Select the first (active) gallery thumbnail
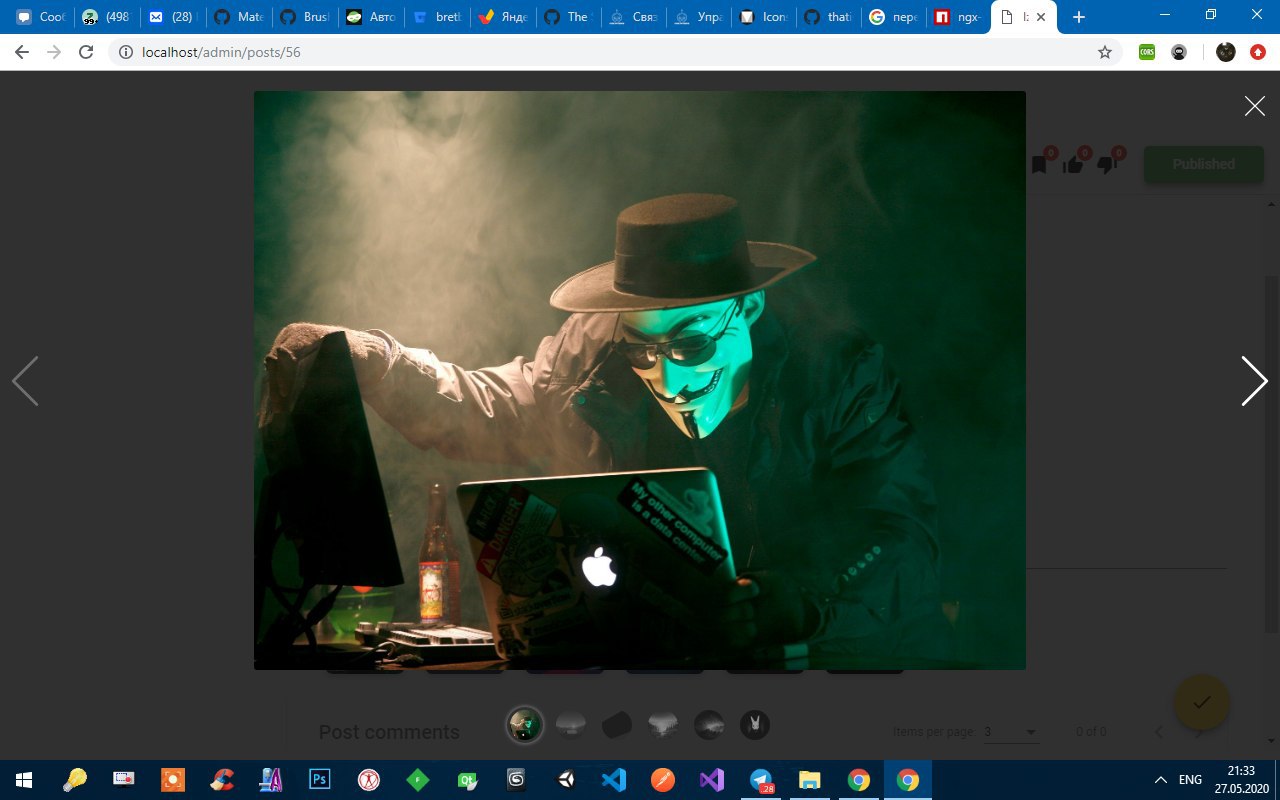Viewport: 1280px width, 800px height. click(525, 725)
